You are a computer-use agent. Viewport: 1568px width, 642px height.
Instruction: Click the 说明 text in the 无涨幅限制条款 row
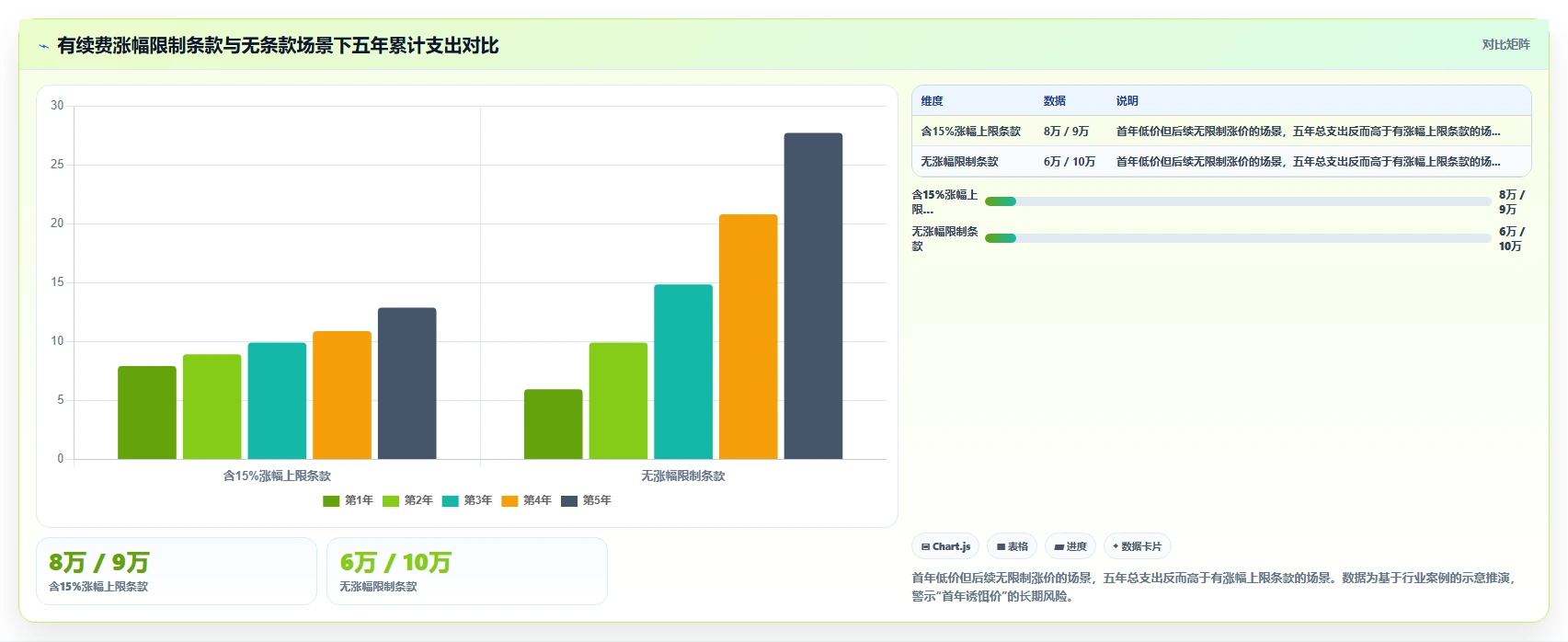(x=1308, y=162)
